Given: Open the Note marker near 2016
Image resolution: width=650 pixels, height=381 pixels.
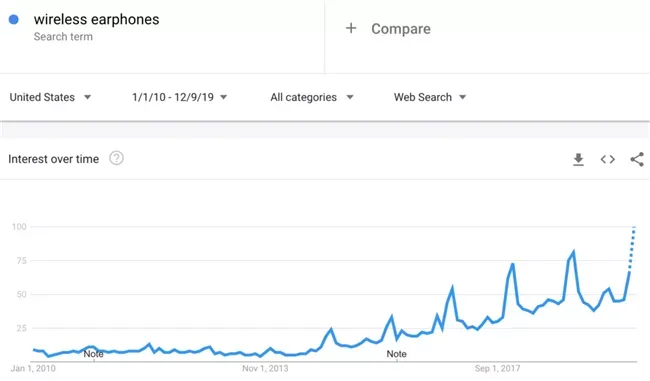Looking at the screenshot, I should [x=396, y=354].
